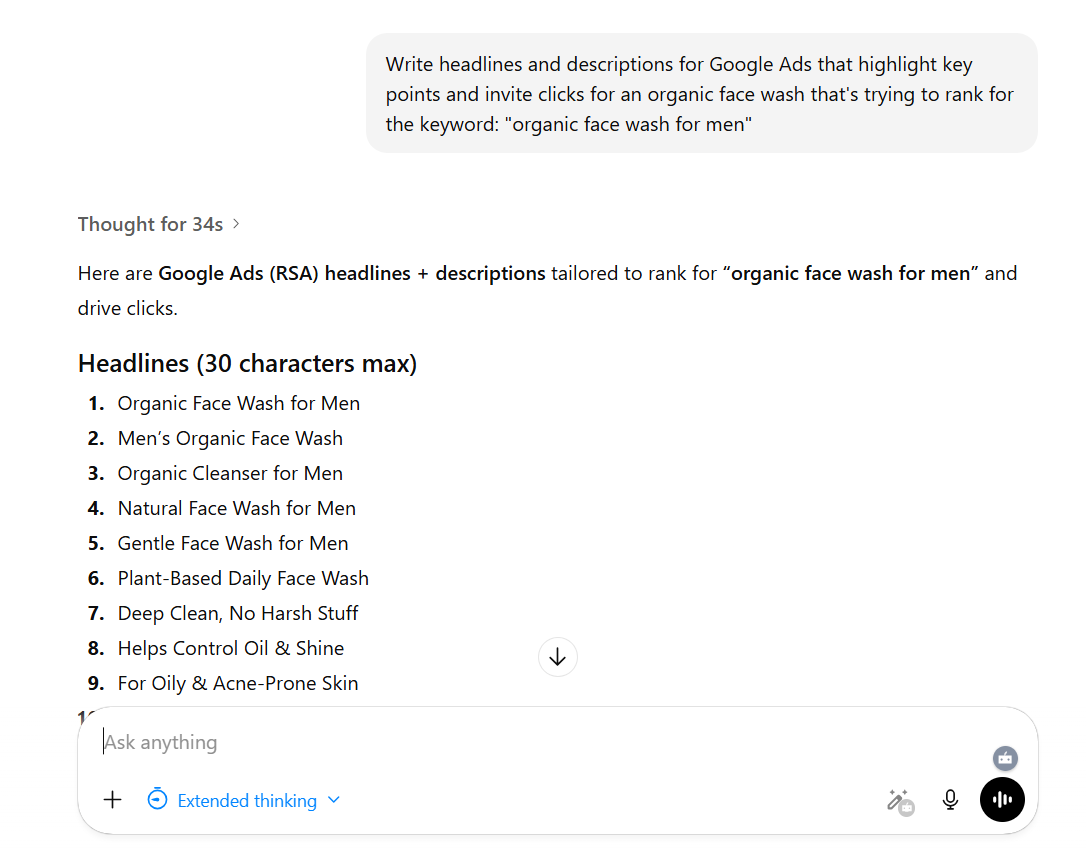Click the "Headlines (30 characters max)" heading
The image size is (1086, 848).
click(x=247, y=363)
